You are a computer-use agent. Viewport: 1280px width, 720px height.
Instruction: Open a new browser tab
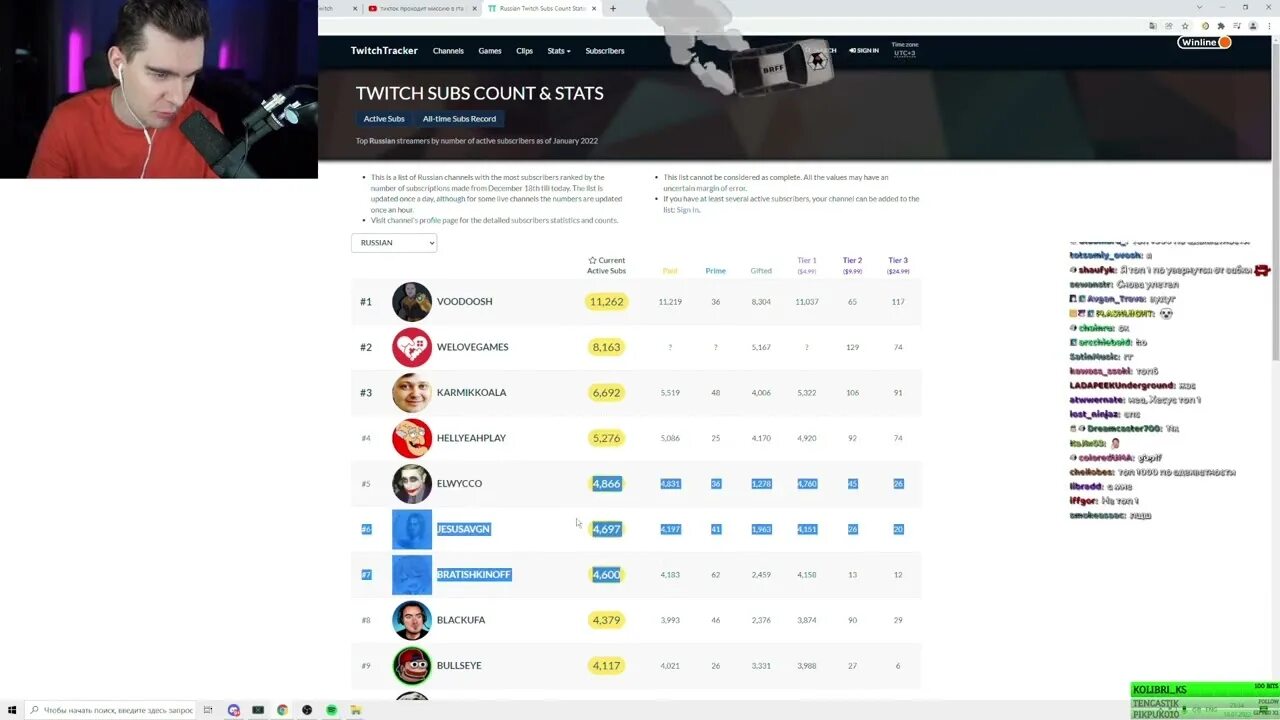pos(613,8)
